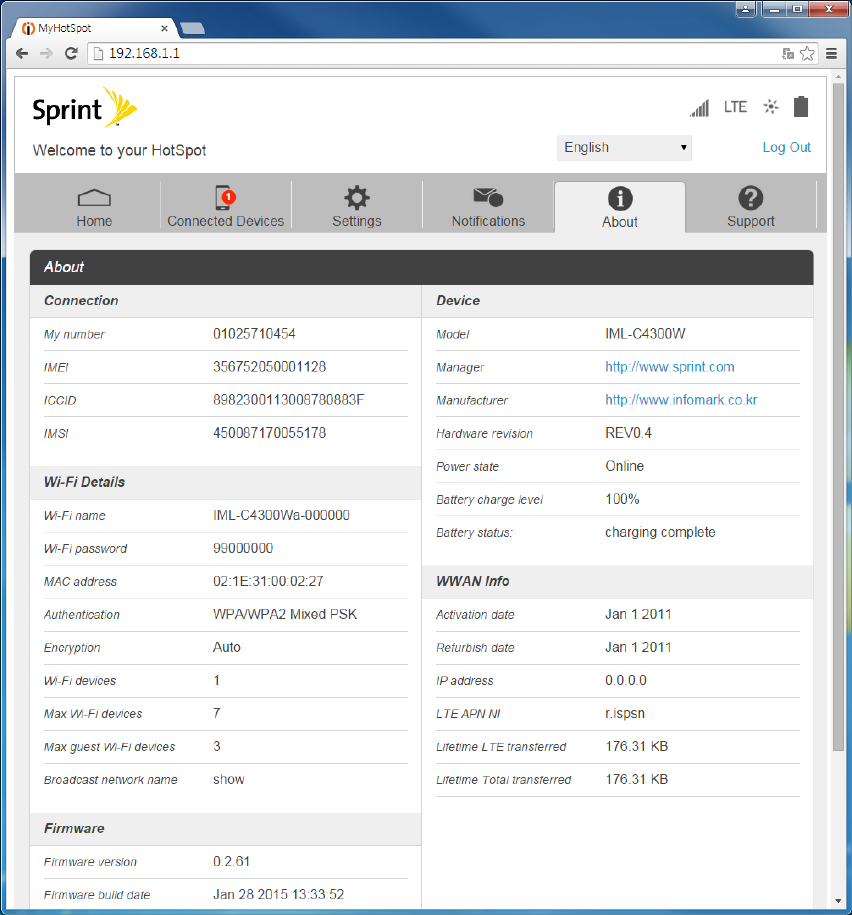The image size is (852, 915).
Task: Close the MyHotSpot browser tab
Action: 165,28
